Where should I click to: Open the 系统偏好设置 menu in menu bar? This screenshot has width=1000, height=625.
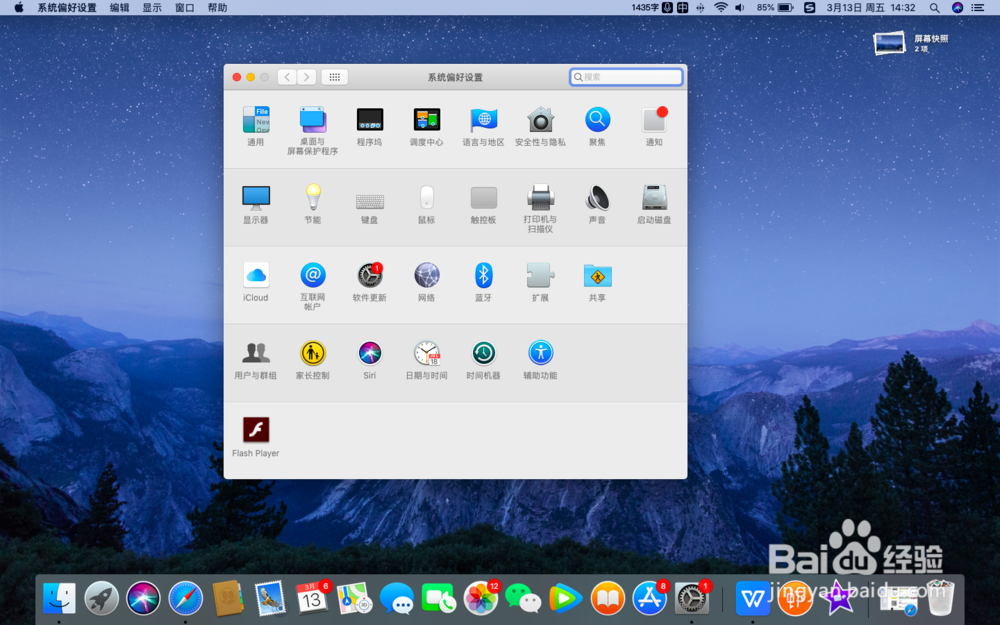67,8
